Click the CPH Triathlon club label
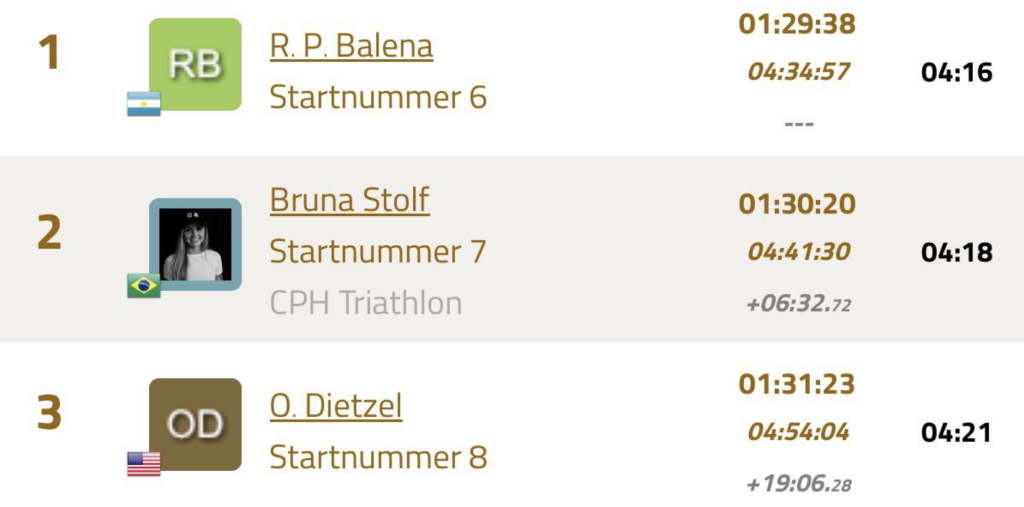This screenshot has height=507, width=1024. click(366, 303)
